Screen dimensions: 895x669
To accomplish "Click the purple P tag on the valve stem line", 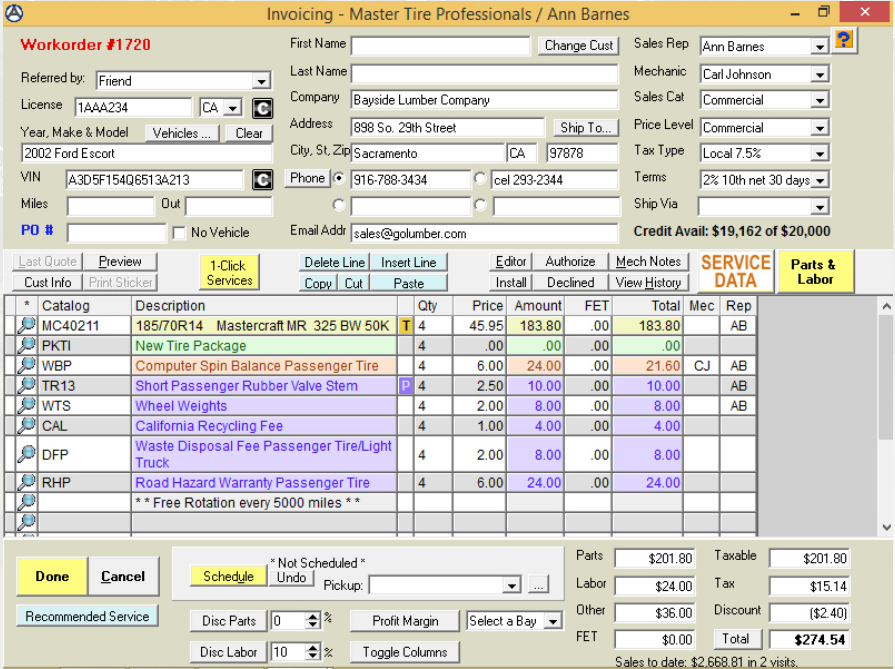I will point(405,386).
